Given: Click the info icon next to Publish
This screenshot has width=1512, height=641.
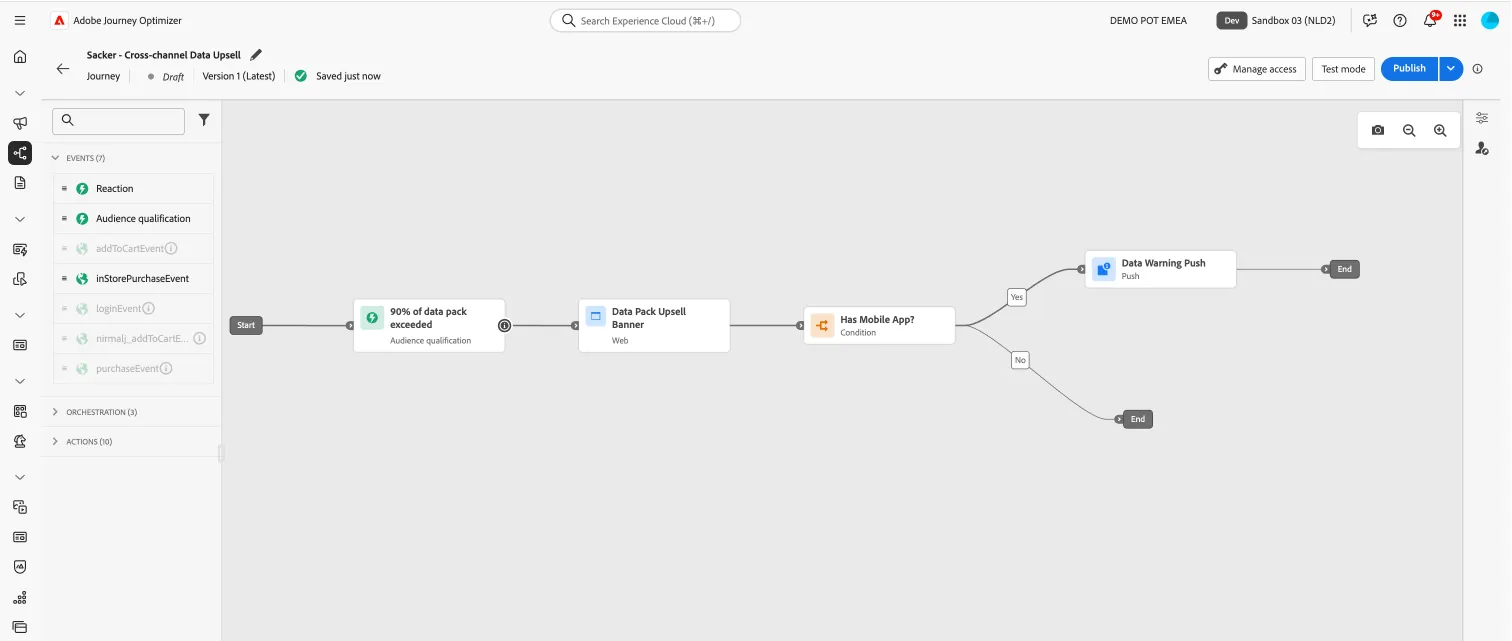Looking at the screenshot, I should pyautogui.click(x=1477, y=69).
